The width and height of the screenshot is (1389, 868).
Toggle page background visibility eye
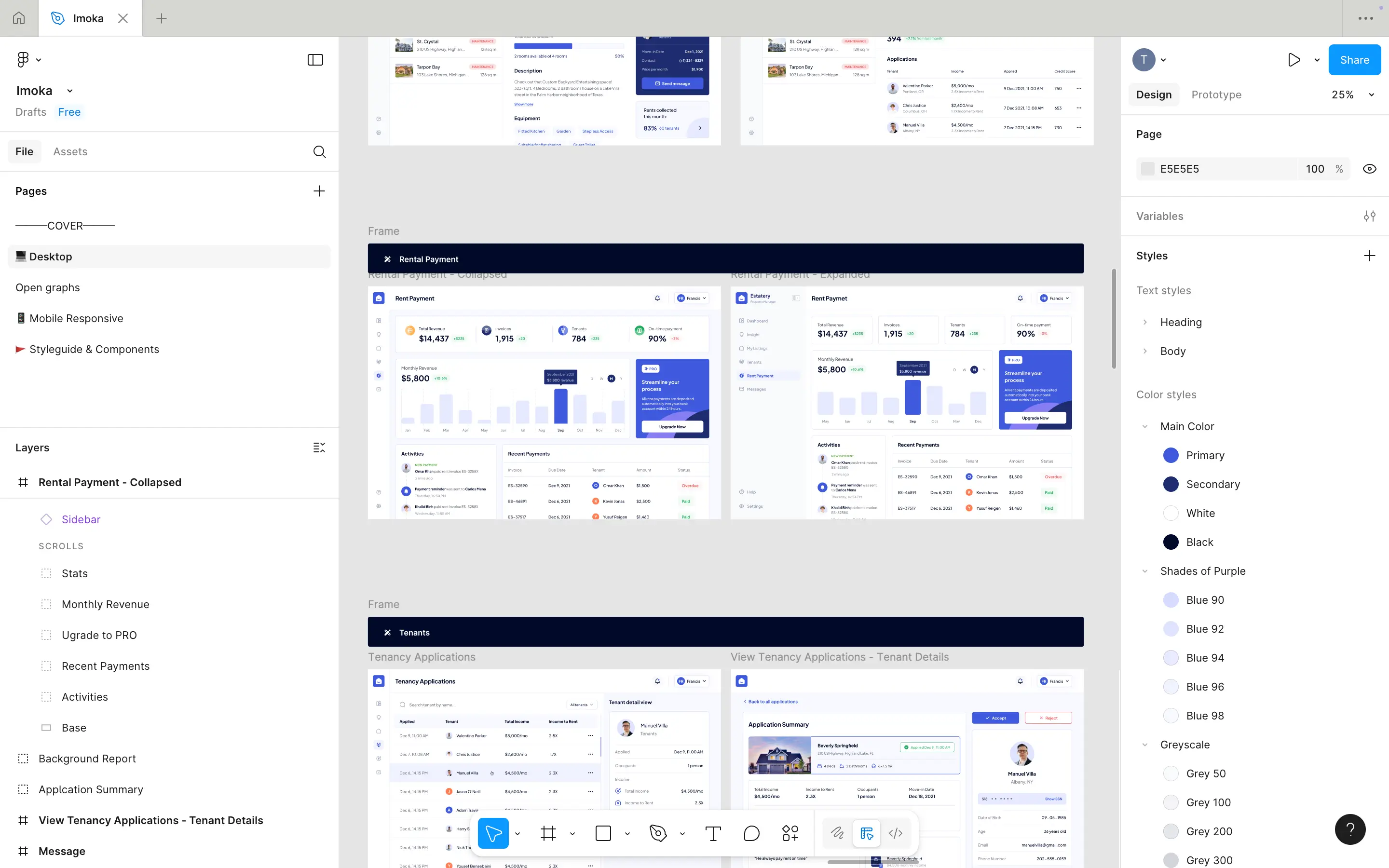[1370, 169]
